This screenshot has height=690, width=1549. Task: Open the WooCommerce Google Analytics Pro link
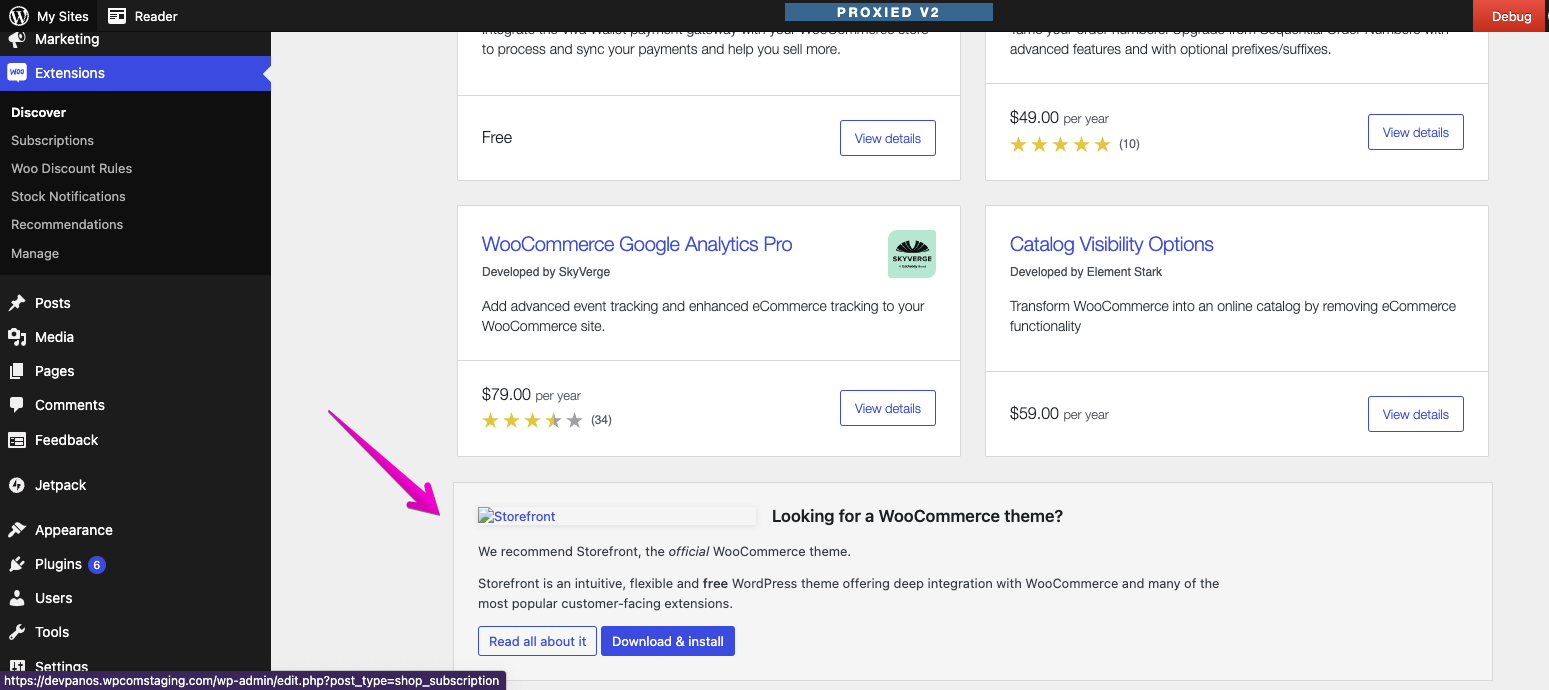click(636, 244)
